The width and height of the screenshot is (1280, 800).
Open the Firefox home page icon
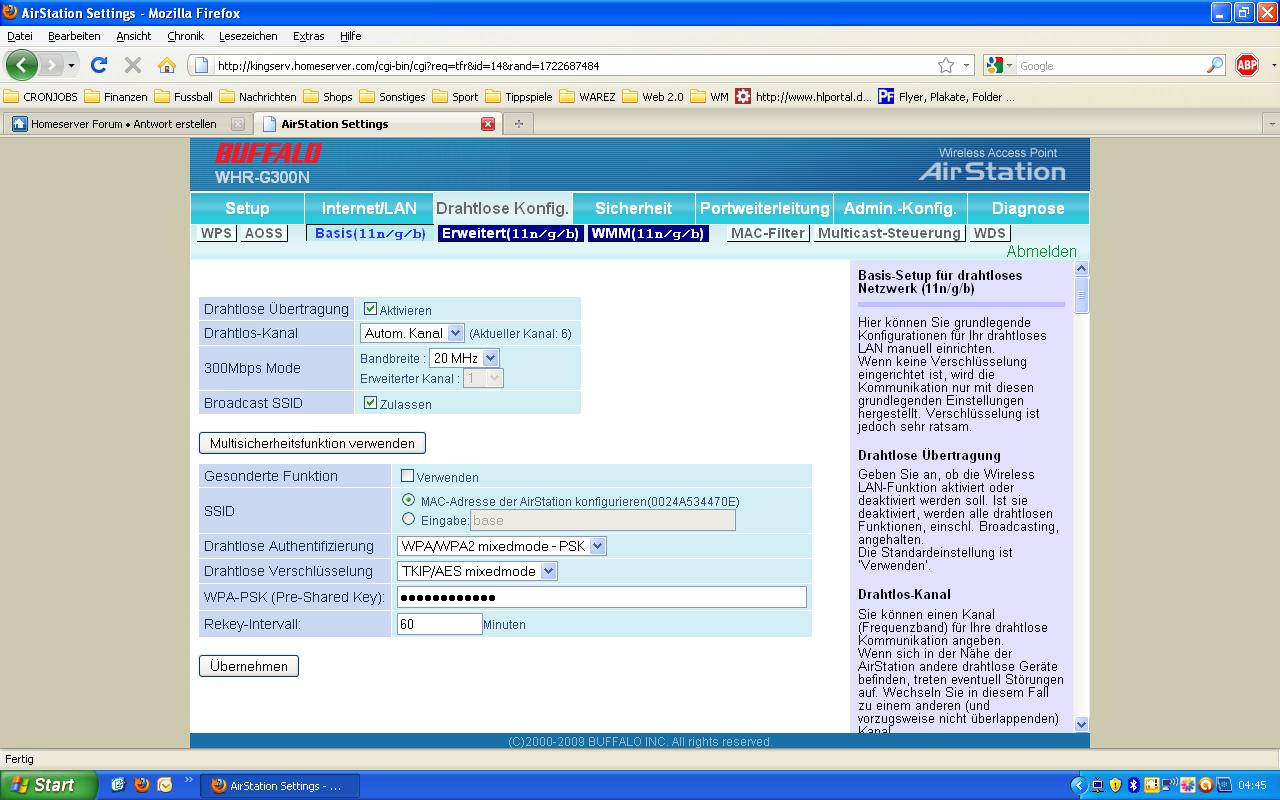[x=167, y=65]
